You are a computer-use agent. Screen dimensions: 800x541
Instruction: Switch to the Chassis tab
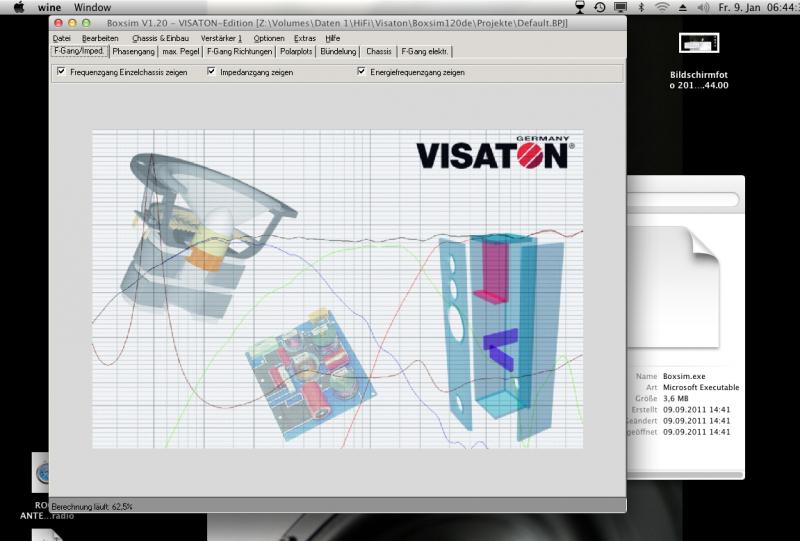tap(379, 52)
